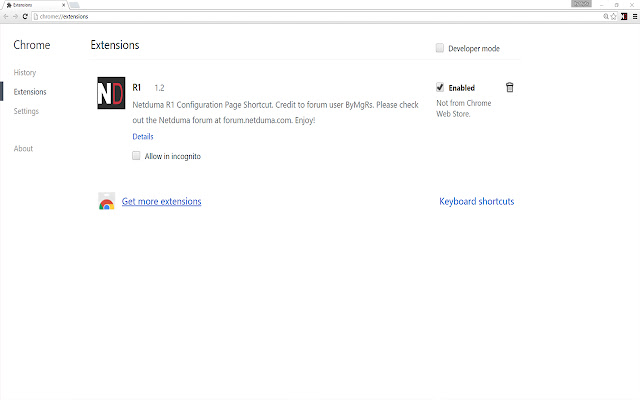Close the Extensions tab
The height and width of the screenshot is (400, 640).
(x=63, y=5)
